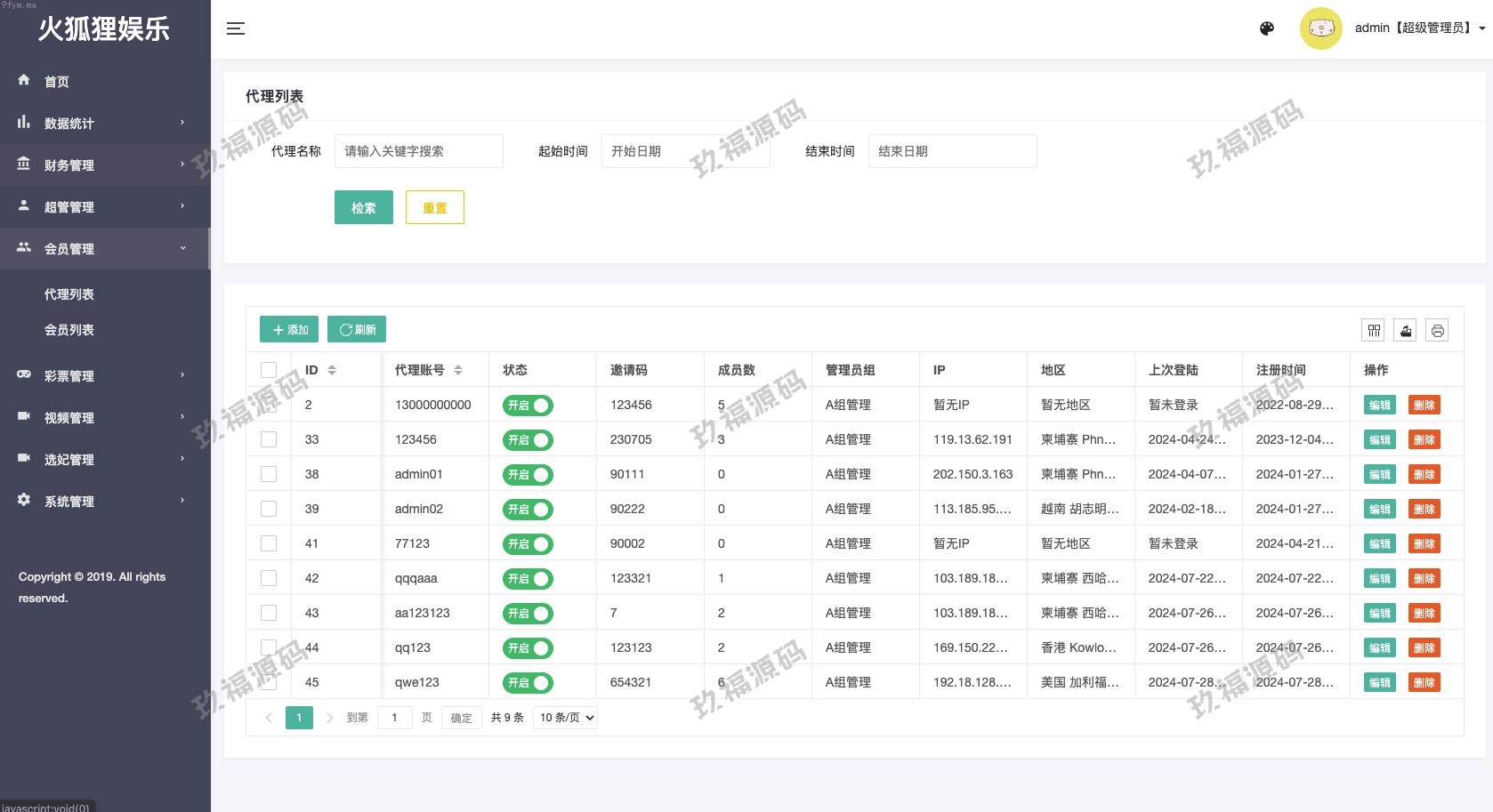Open the admin 超级管理员 user dropdown

pyautogui.click(x=1419, y=28)
